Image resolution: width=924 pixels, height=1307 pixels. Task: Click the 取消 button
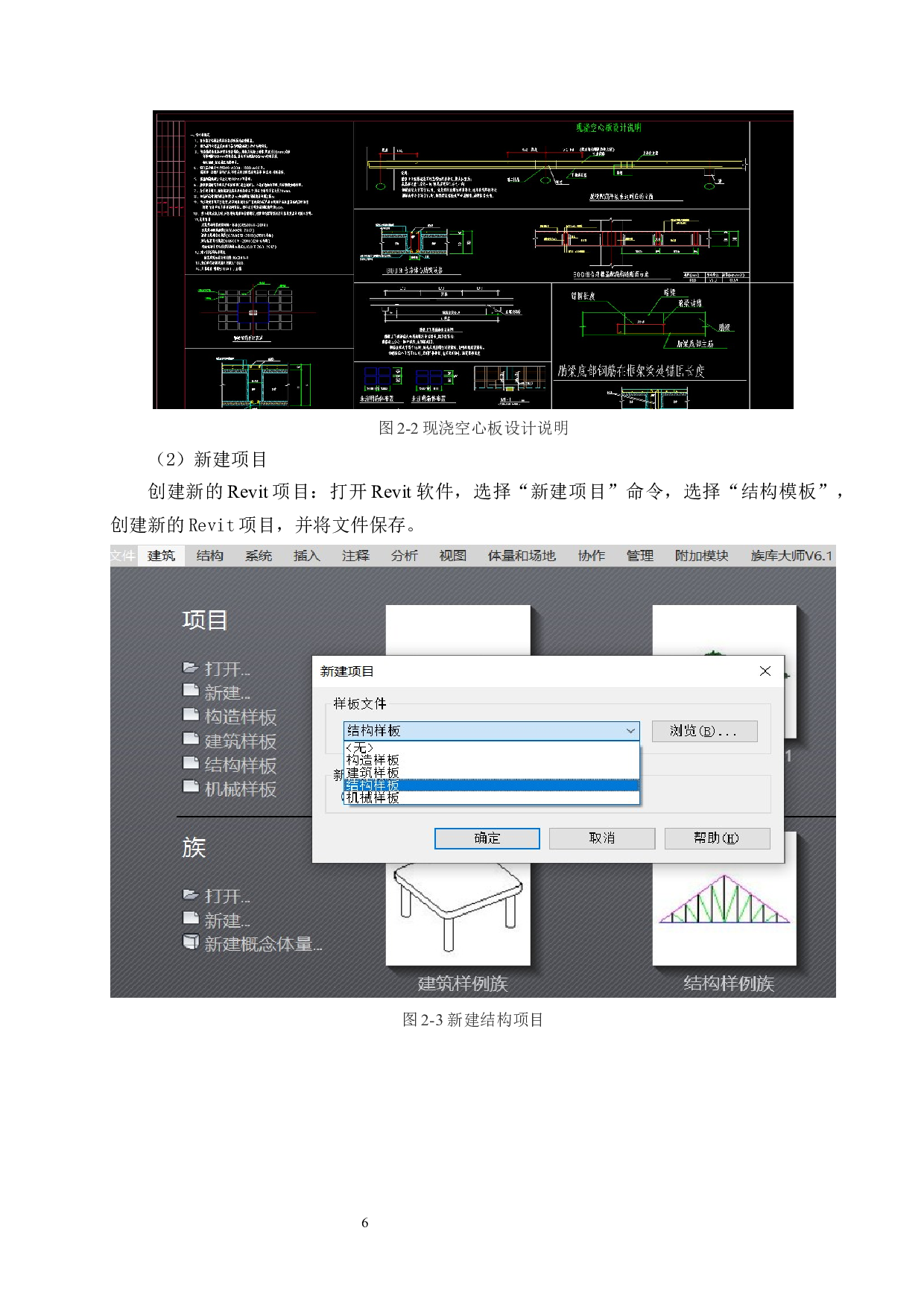tap(602, 838)
